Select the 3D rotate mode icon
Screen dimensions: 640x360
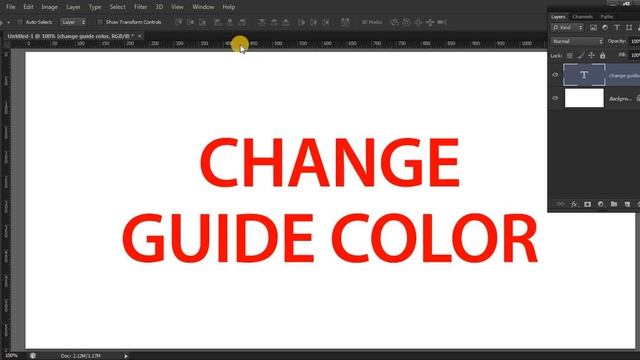(394, 22)
